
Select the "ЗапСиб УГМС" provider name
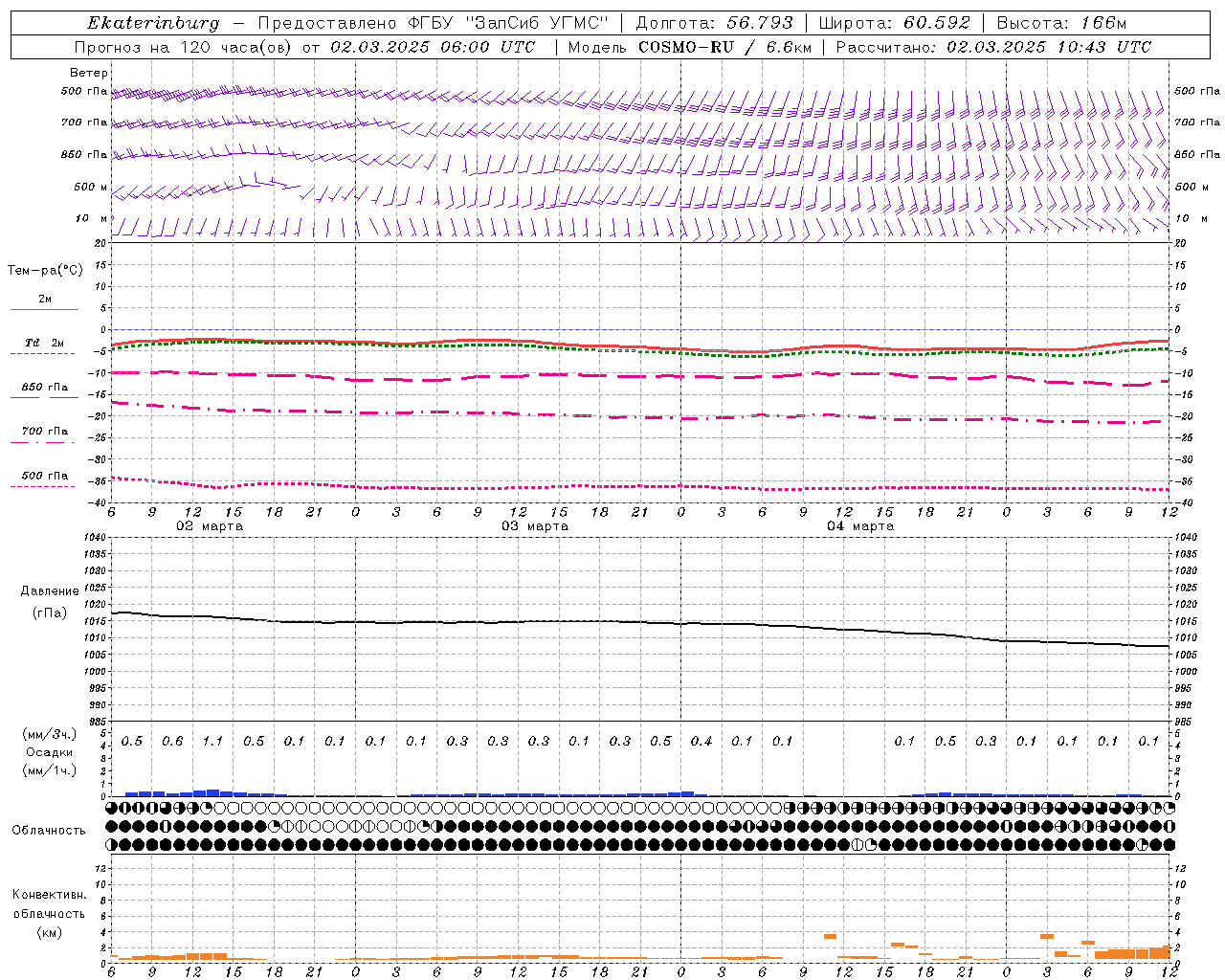536,23
